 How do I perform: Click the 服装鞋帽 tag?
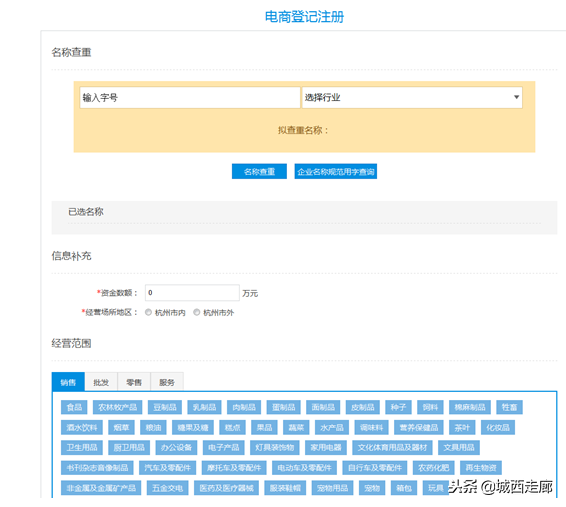pyautogui.click(x=285, y=488)
